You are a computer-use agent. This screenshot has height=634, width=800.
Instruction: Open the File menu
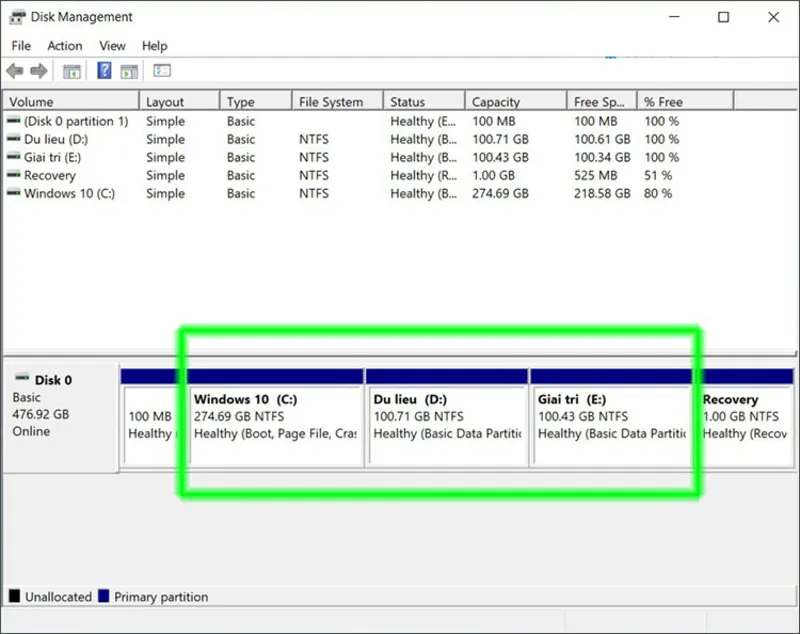click(x=20, y=45)
